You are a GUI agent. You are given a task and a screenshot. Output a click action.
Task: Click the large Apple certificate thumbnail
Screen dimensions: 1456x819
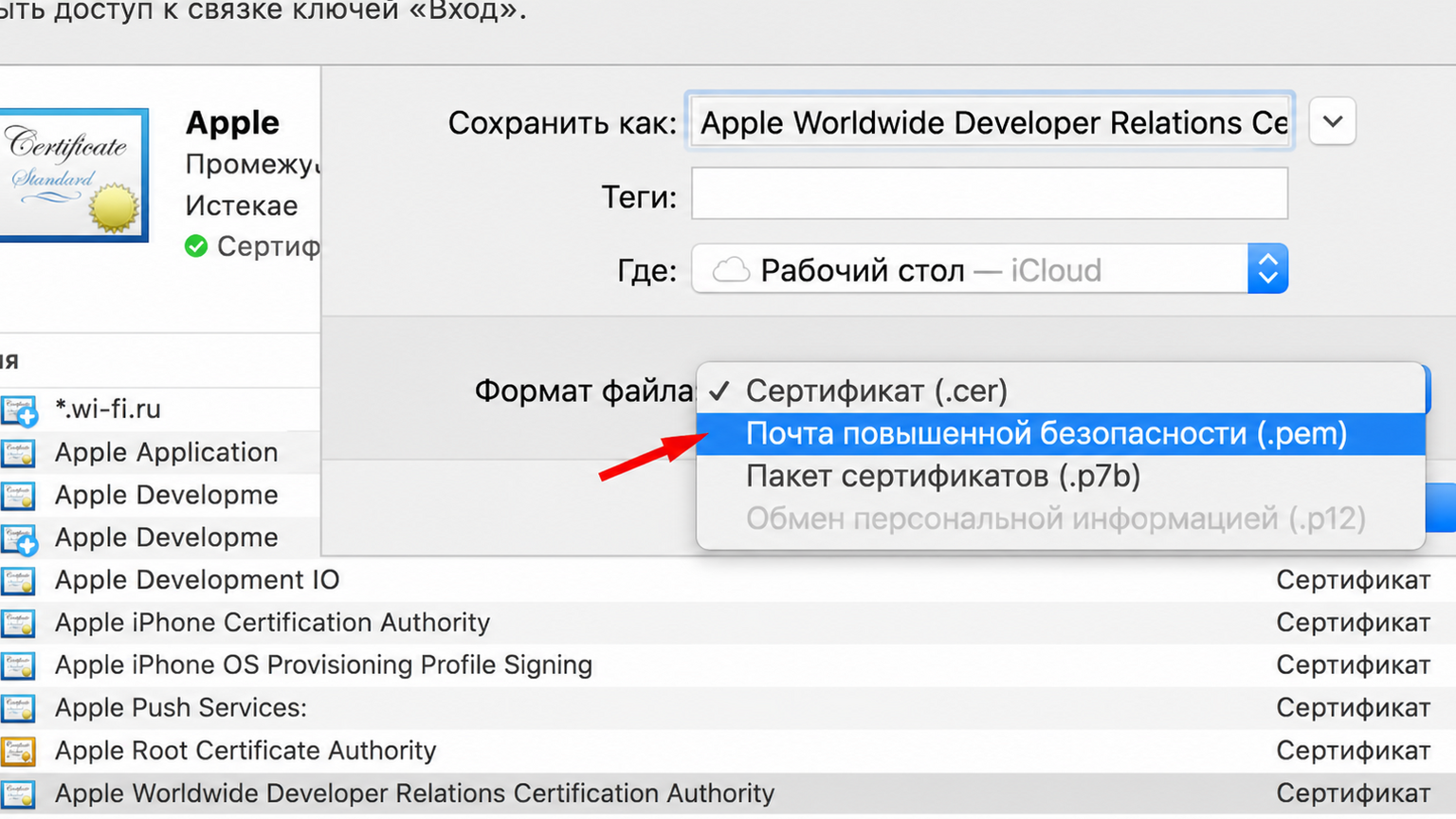click(72, 175)
